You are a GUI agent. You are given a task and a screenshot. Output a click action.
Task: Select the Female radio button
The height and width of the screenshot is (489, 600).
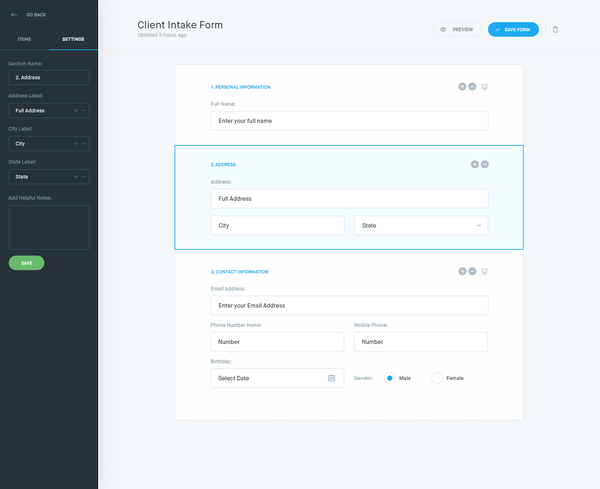437,378
